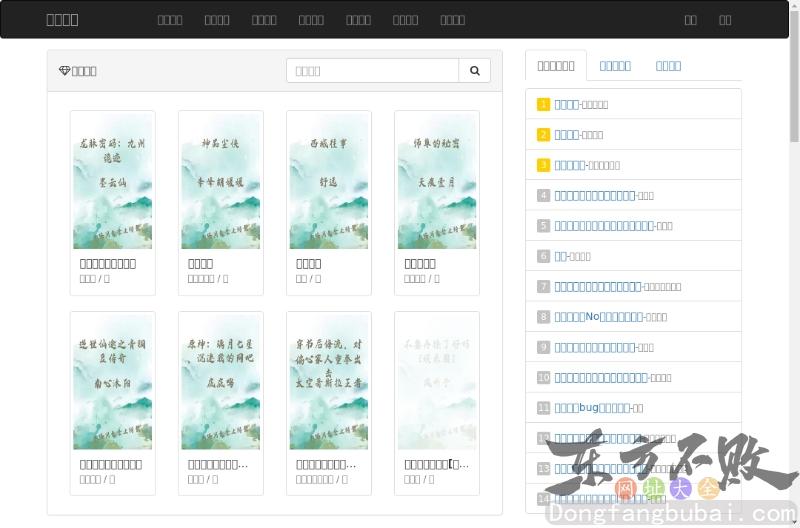Click the rightmost link in top navbar
This screenshot has width=800, height=528.
(725, 19)
